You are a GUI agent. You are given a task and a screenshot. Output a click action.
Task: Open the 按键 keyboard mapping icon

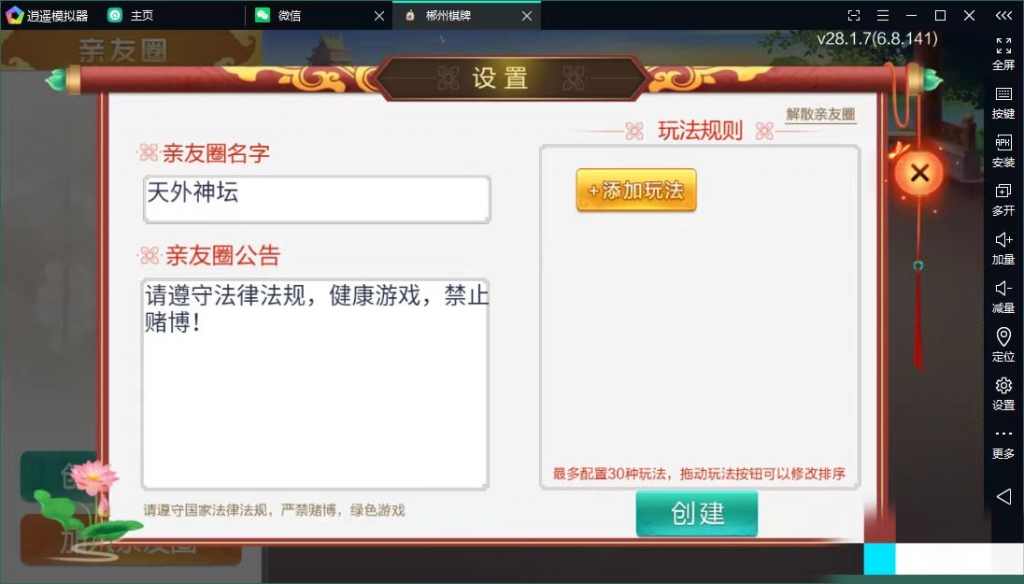tap(1003, 103)
